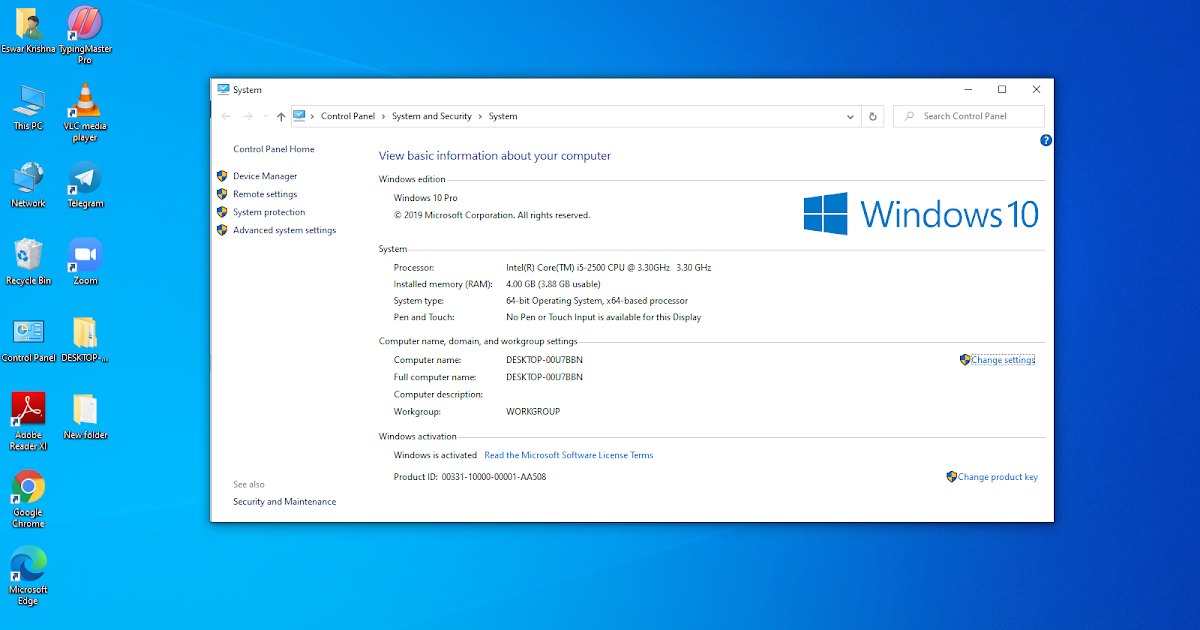This screenshot has width=1200, height=630.
Task: Click the Windows 10 logo image
Action: coord(921,214)
